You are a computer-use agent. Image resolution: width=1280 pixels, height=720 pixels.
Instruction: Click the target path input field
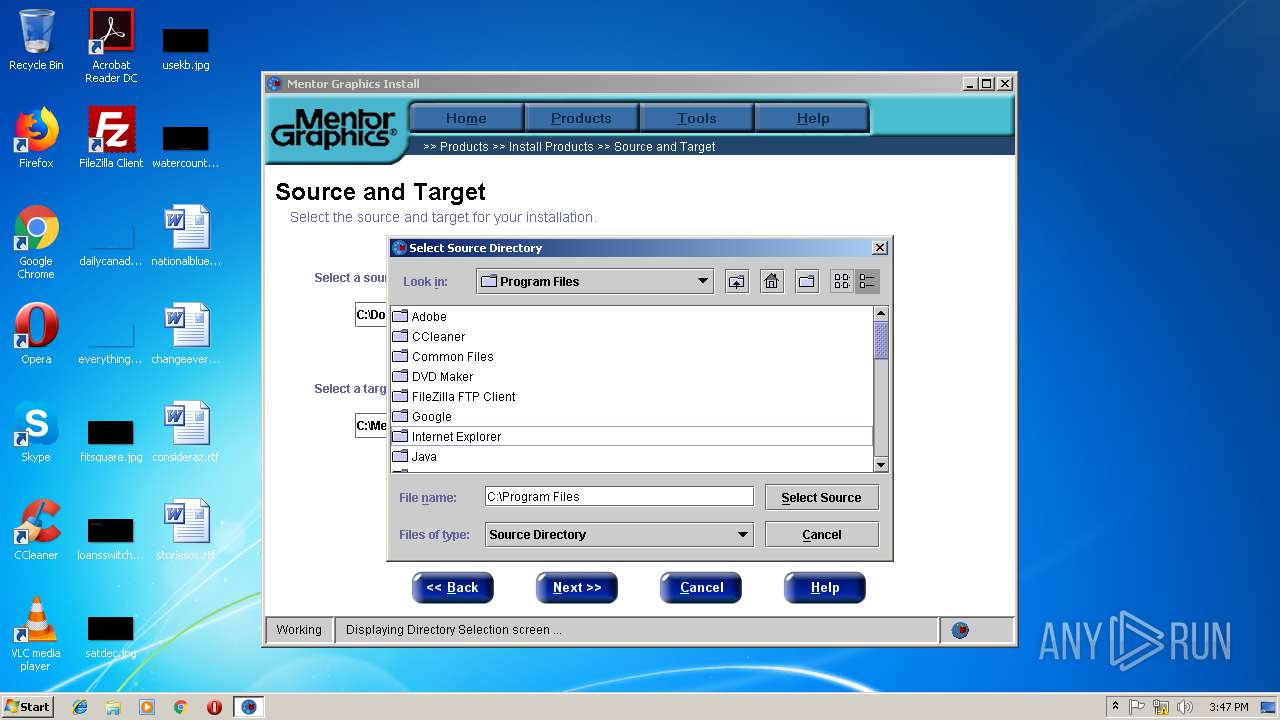tap(371, 426)
